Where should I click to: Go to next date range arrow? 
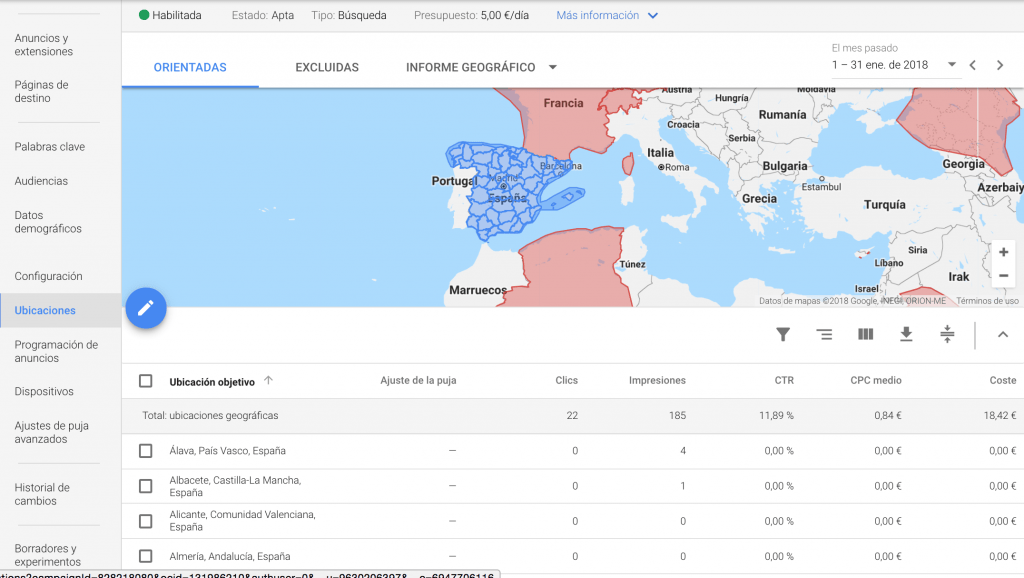(x=1000, y=65)
